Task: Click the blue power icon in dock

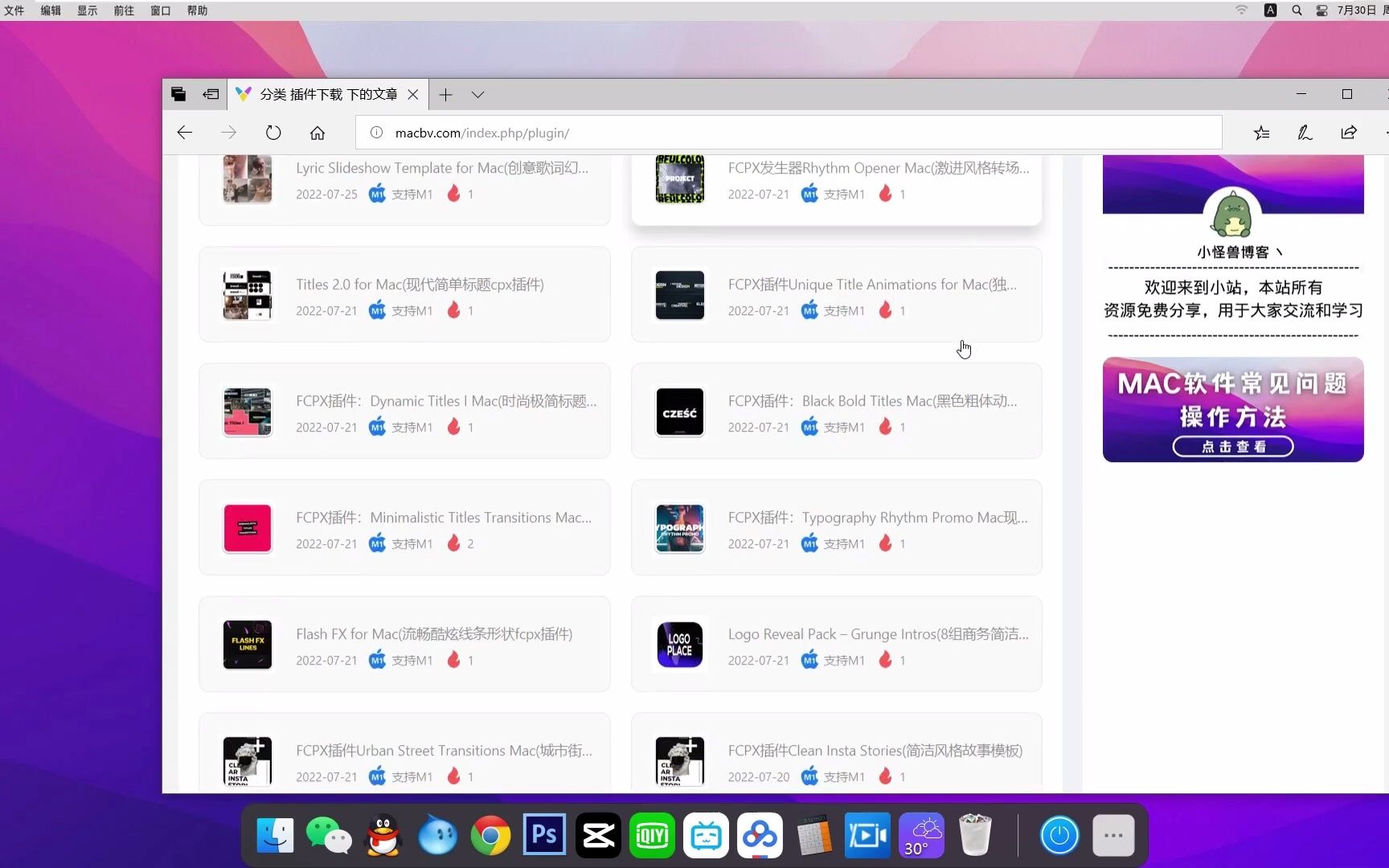Action: 1059,836
